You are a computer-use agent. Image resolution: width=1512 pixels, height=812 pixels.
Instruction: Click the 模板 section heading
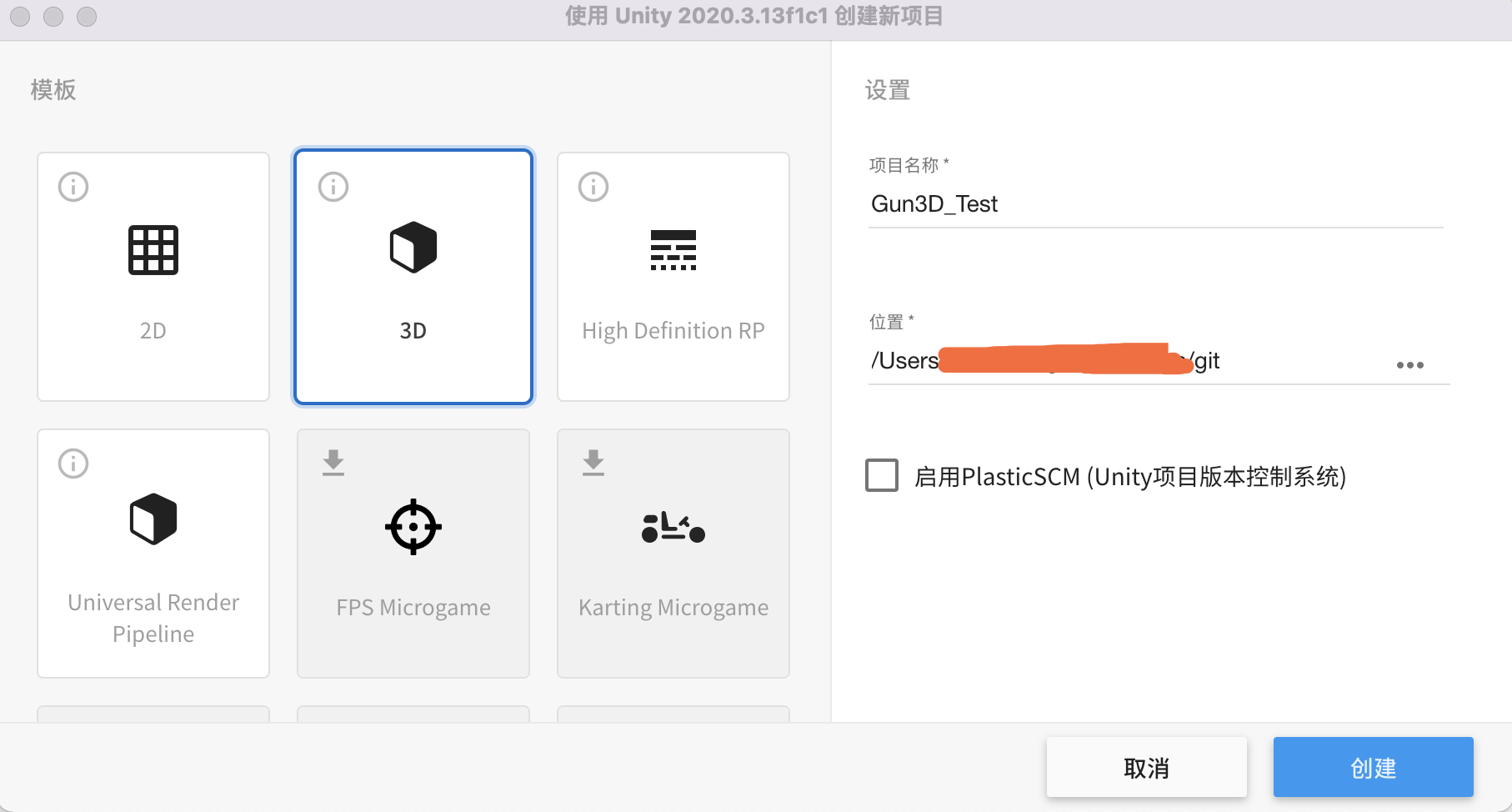coord(53,90)
